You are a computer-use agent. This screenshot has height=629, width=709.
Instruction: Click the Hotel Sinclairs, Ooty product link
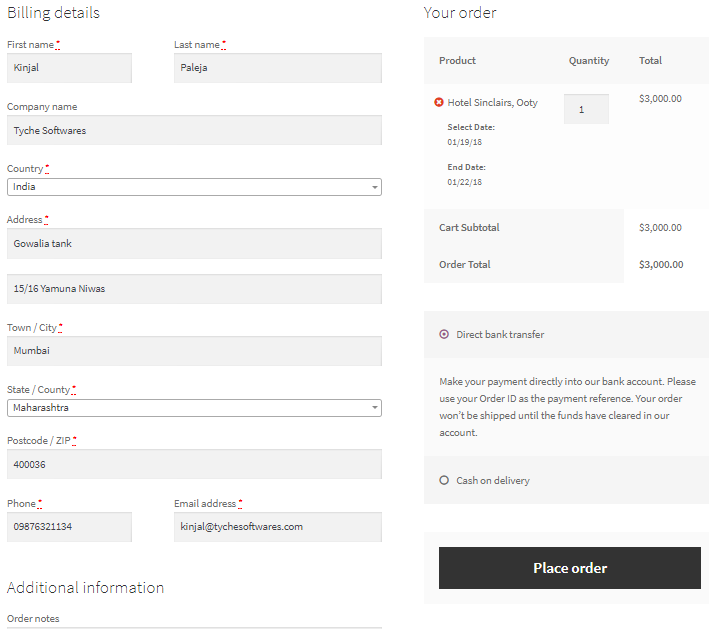(x=492, y=102)
